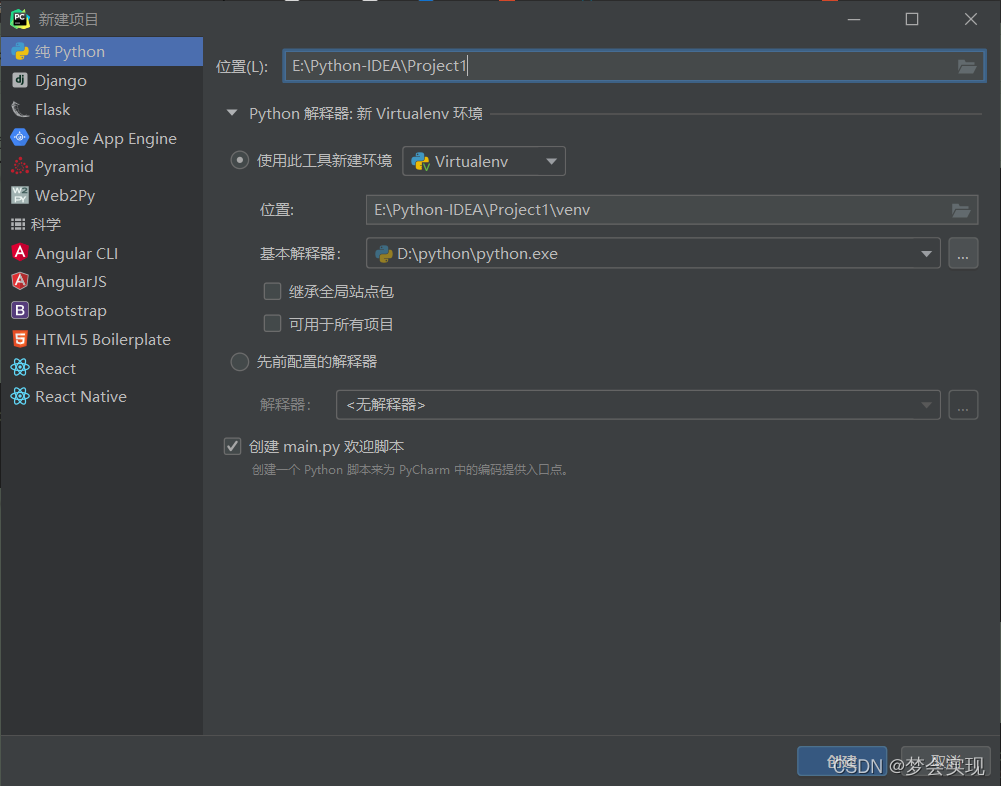Viewport: 1001px width, 786px height.
Task: Click the Angular CLI shield icon
Action: point(20,252)
